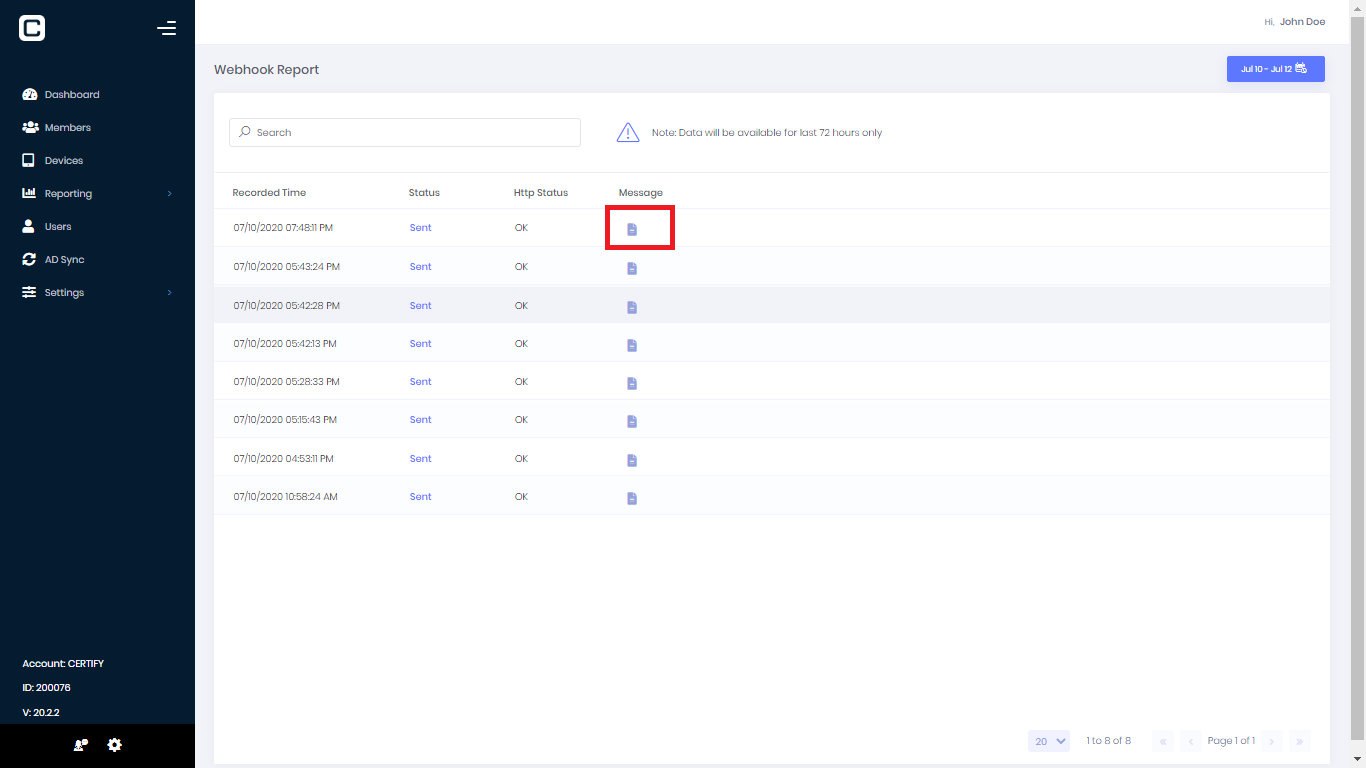The image size is (1366, 768).
Task: Click the Message column header
Action: pyautogui.click(x=641, y=192)
